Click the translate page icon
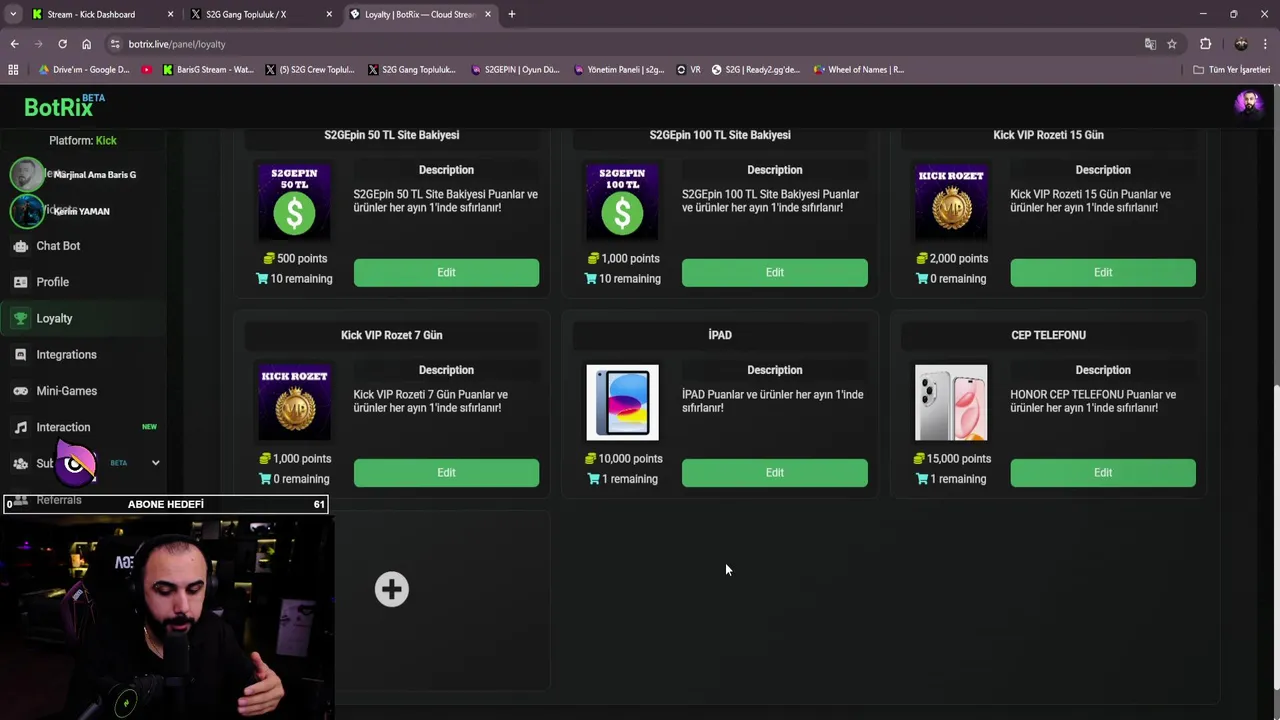Screen dimensions: 1280x720 1150,44
